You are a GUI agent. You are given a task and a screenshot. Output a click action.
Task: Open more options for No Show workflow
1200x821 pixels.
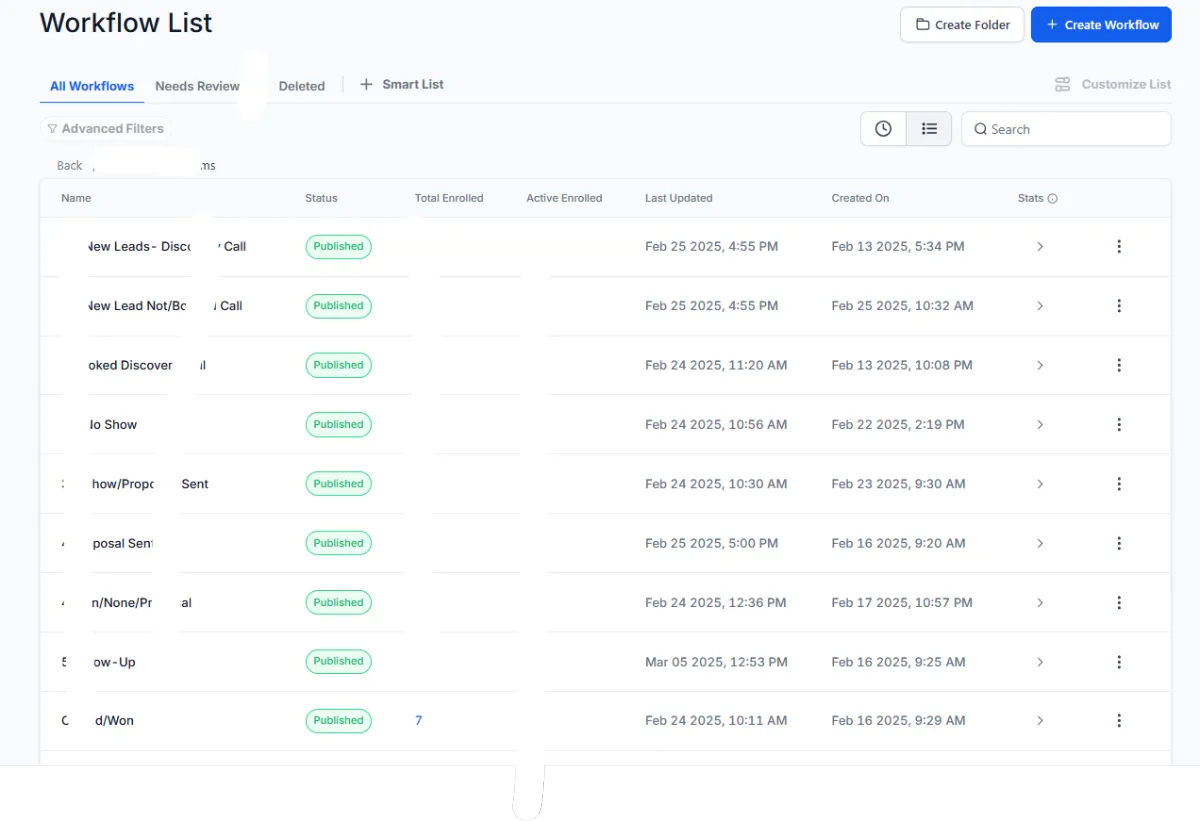coord(1119,424)
